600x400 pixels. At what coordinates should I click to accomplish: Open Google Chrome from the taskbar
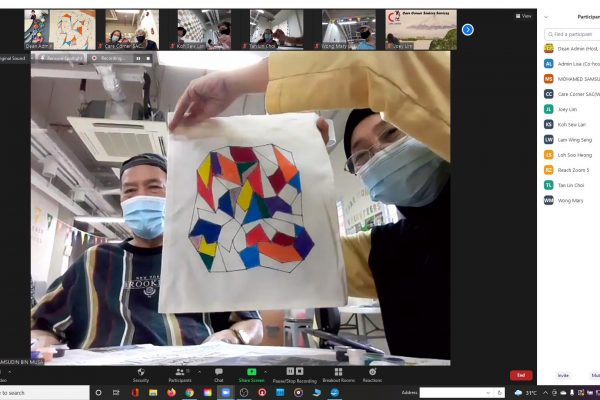coord(189,393)
